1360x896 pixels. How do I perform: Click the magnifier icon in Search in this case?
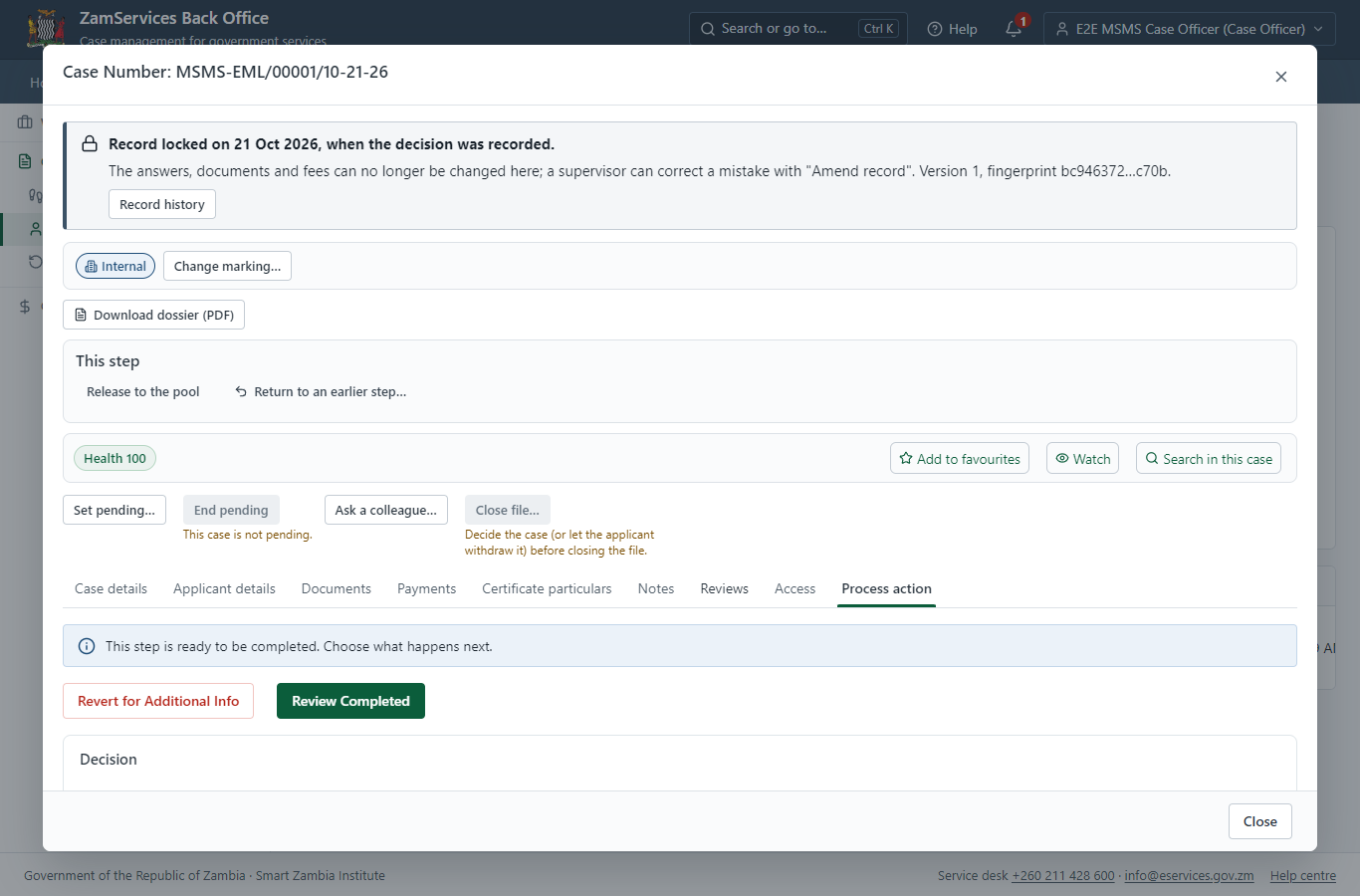(1152, 458)
